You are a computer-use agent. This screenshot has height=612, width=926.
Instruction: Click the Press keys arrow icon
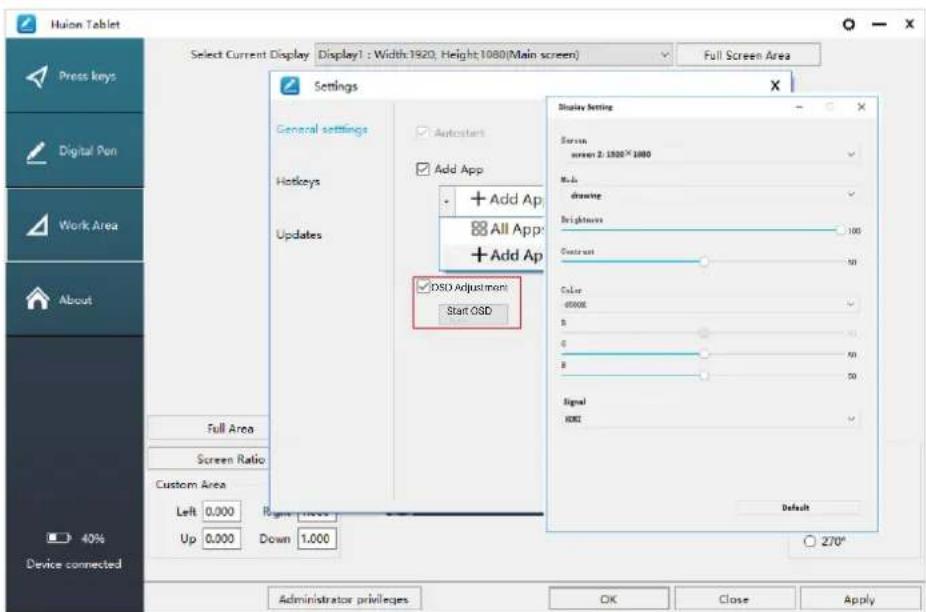point(37,76)
